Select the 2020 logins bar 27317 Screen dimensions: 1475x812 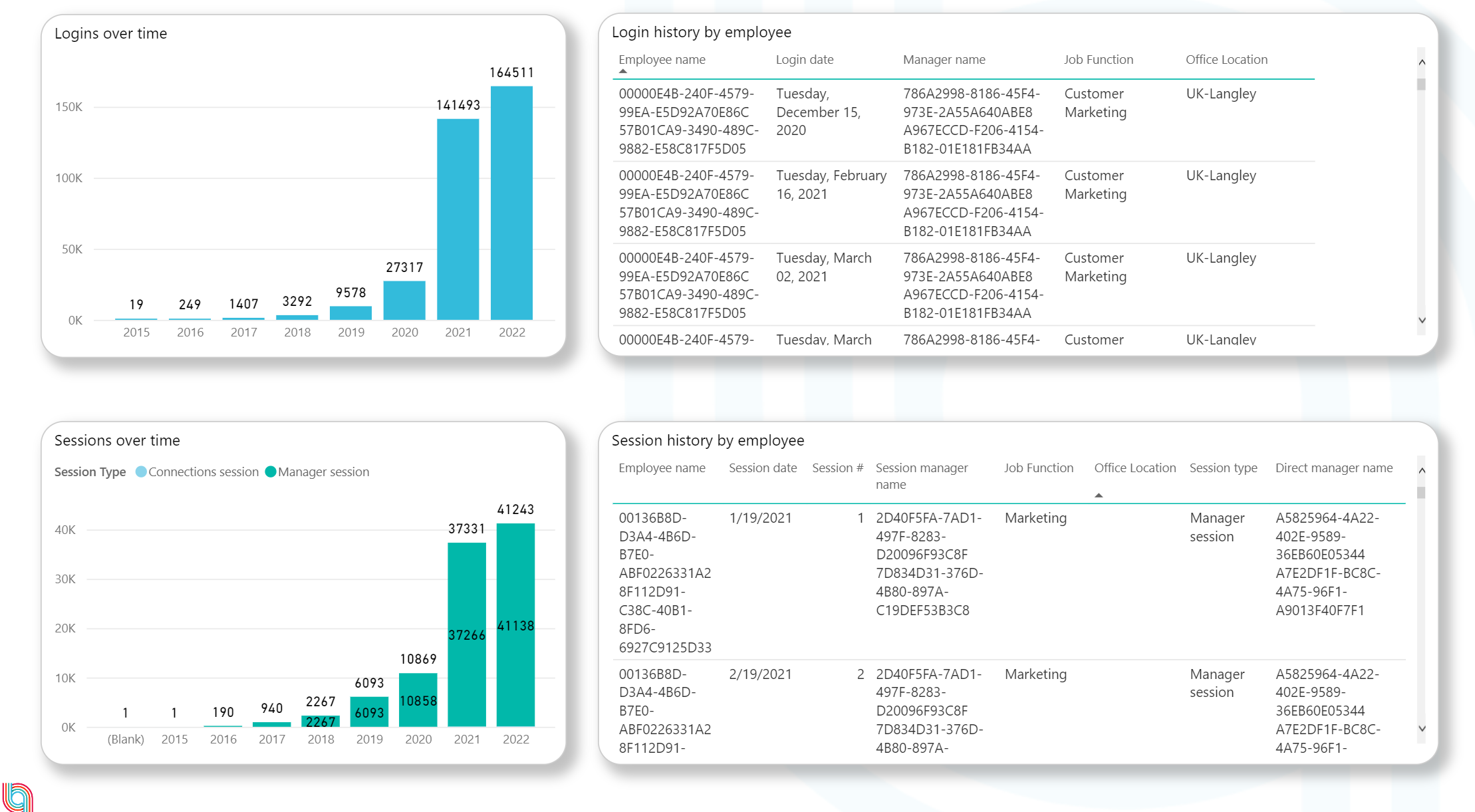coord(404,301)
